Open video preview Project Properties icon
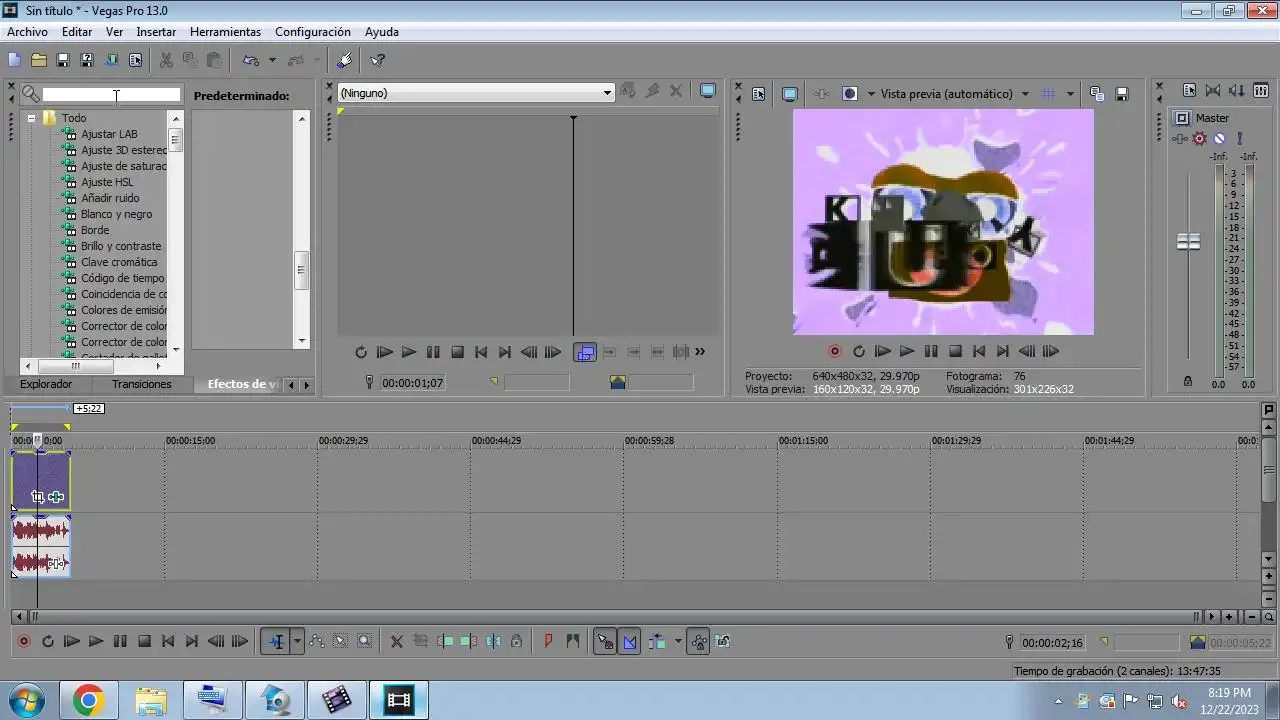Screen dimensions: 1280x720 coord(758,94)
